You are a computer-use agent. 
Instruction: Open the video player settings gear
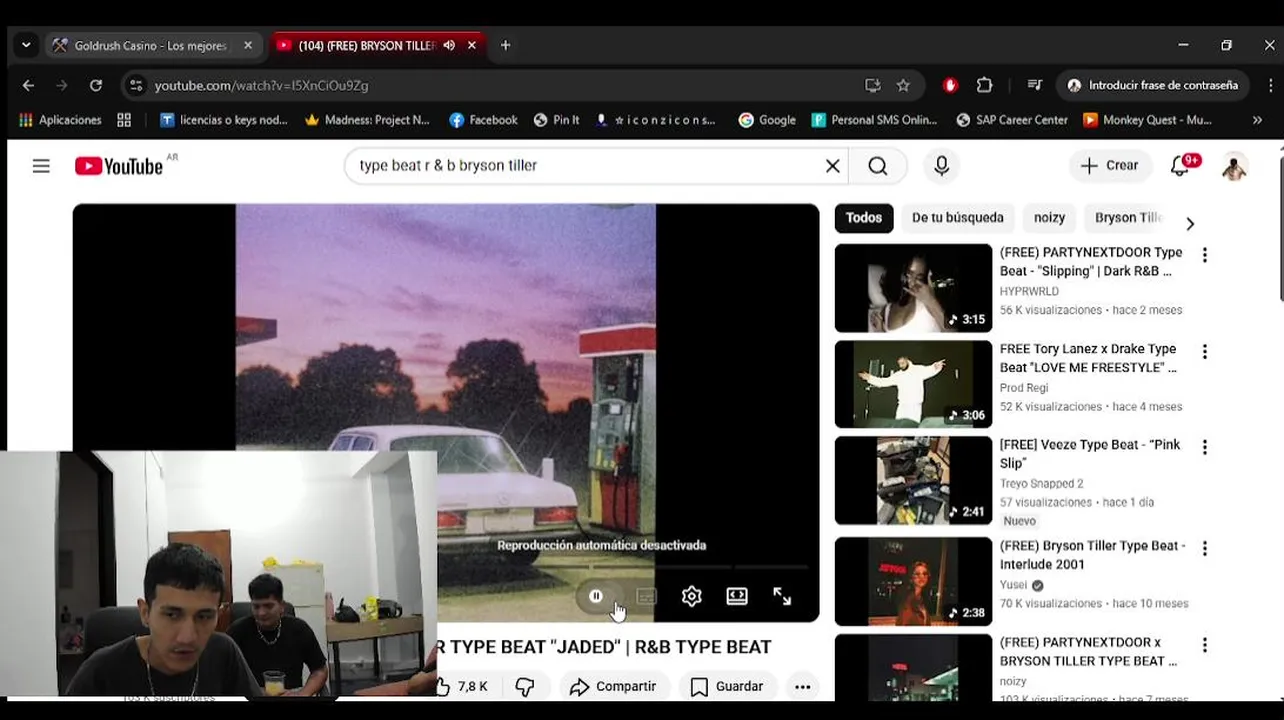[691, 596]
